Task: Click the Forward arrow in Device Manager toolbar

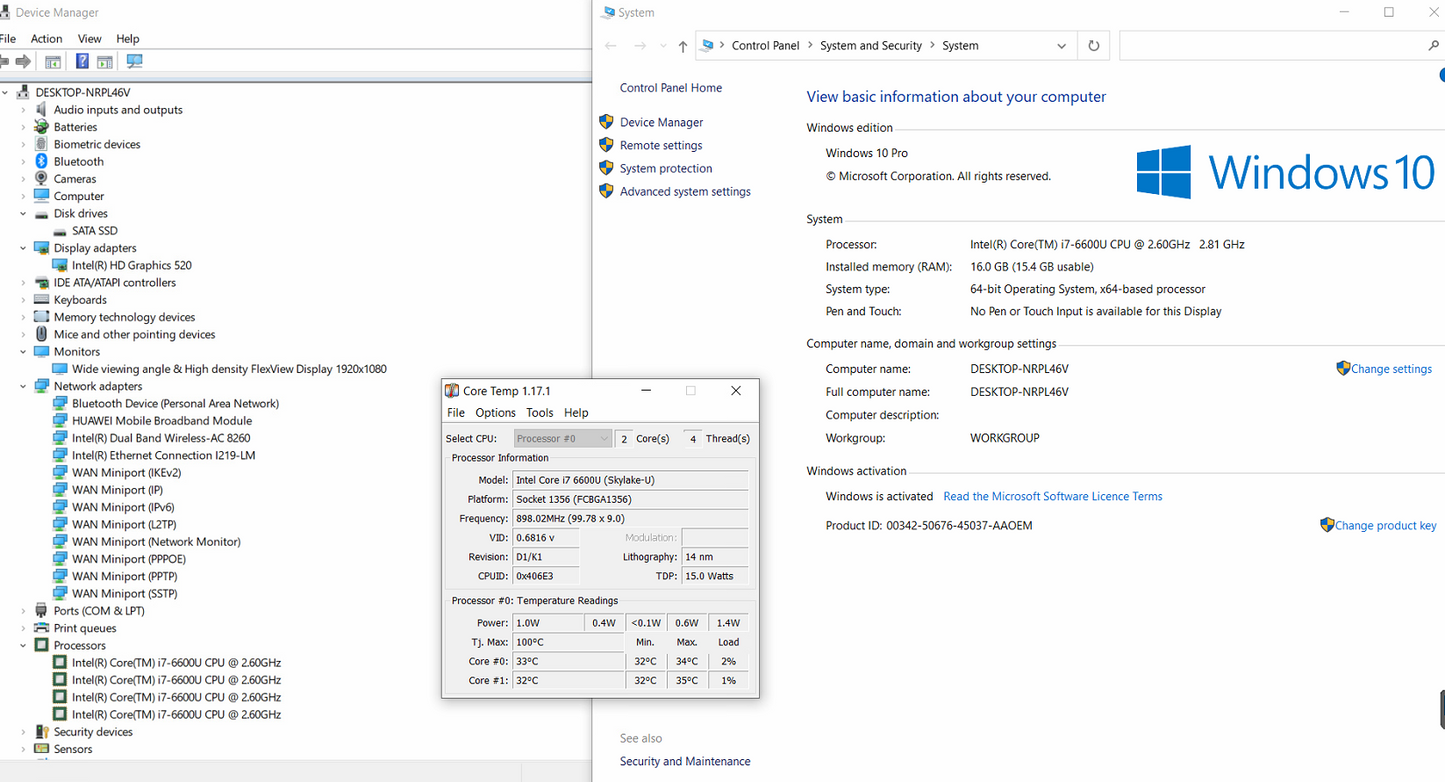Action: [22, 62]
